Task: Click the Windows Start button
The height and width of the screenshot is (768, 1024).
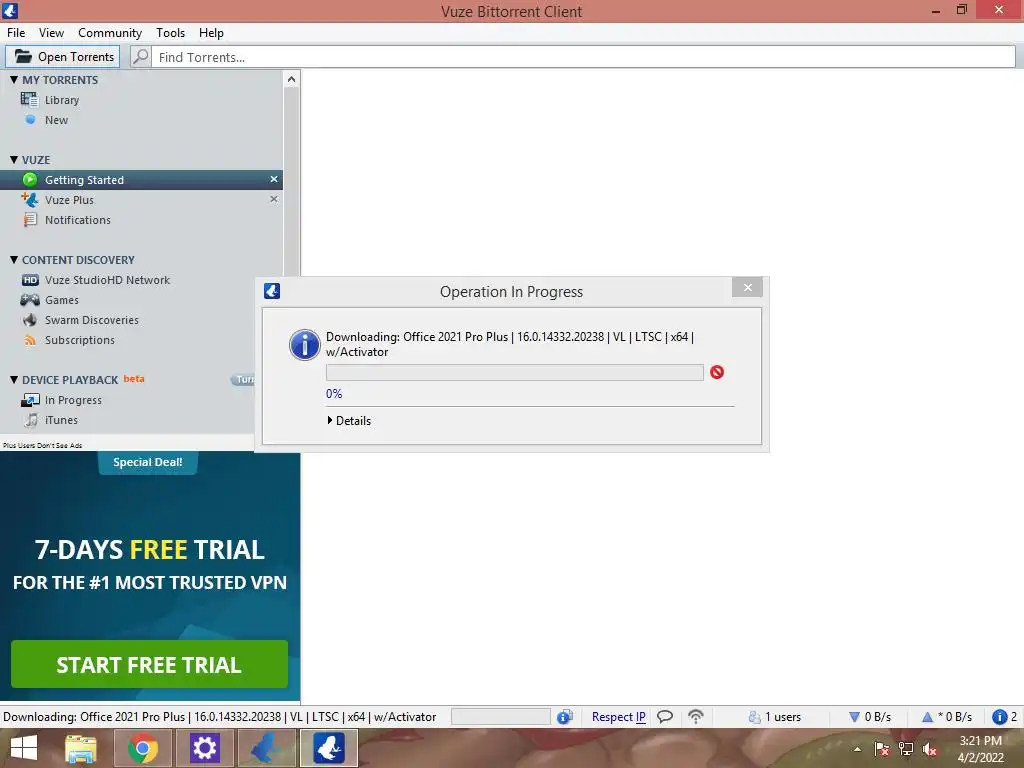Action: [24, 748]
